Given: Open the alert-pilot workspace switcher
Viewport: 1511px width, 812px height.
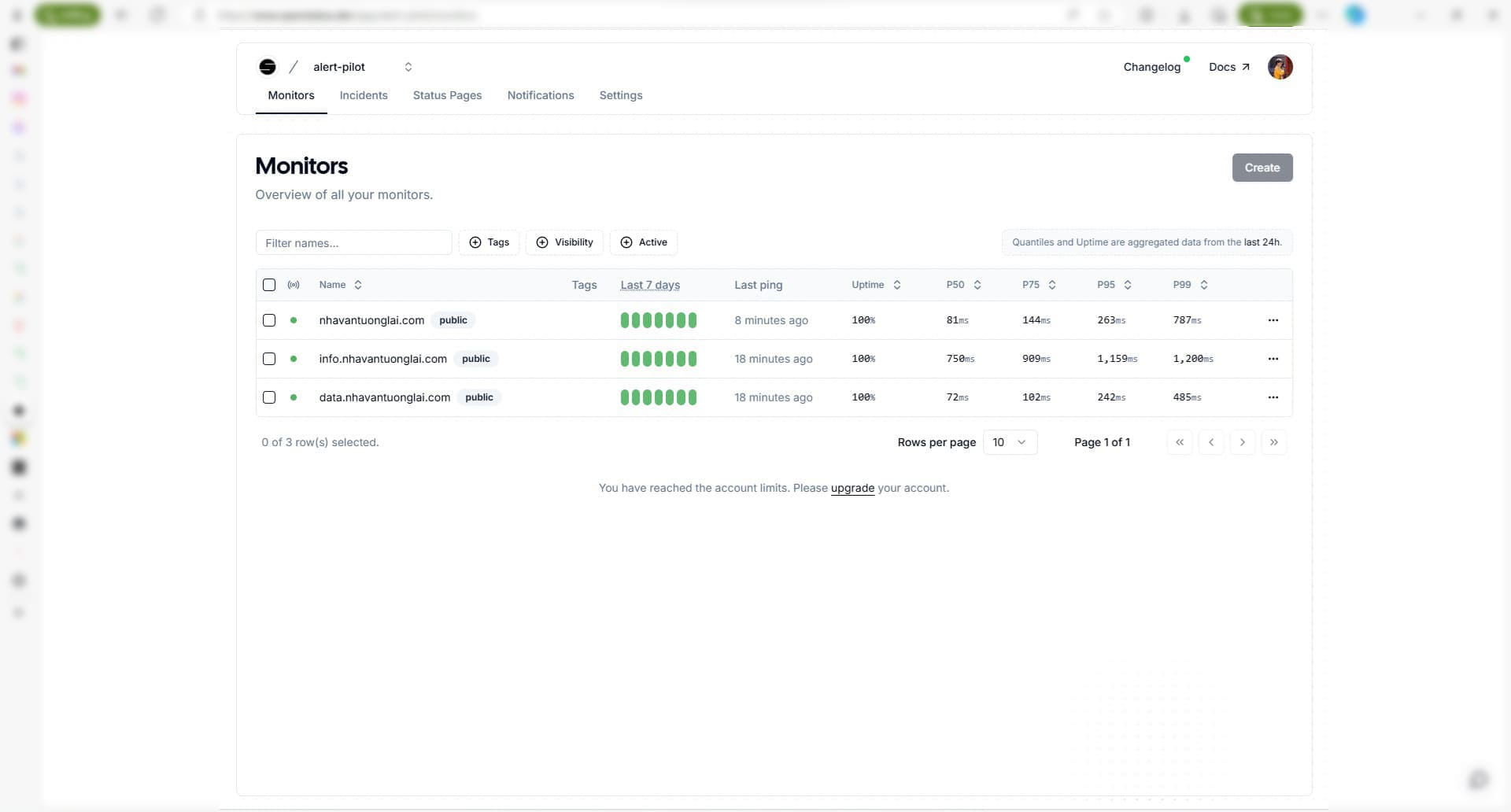Looking at the screenshot, I should pyautogui.click(x=363, y=67).
